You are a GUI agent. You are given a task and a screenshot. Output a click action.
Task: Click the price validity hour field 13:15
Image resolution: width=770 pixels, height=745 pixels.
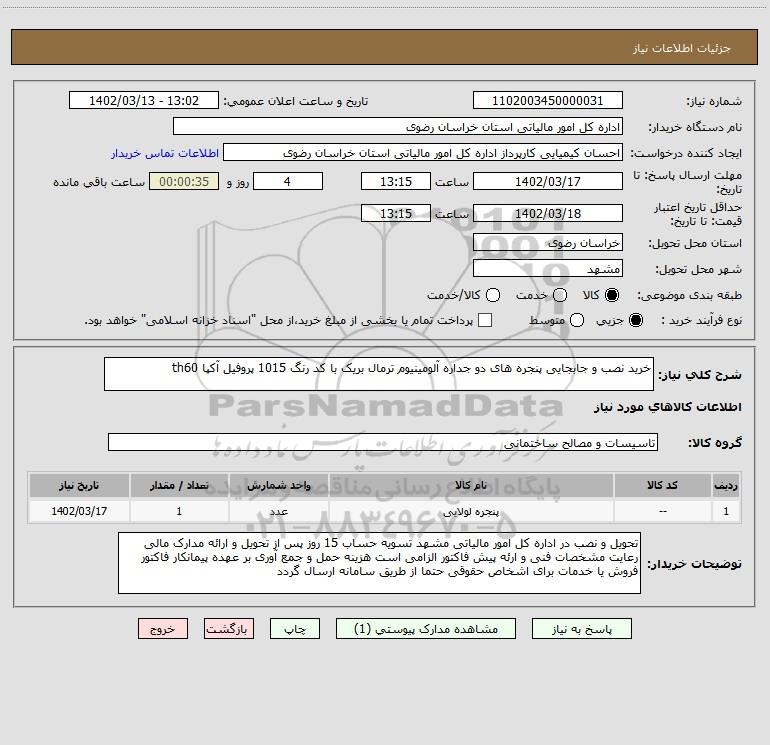pyautogui.click(x=396, y=213)
